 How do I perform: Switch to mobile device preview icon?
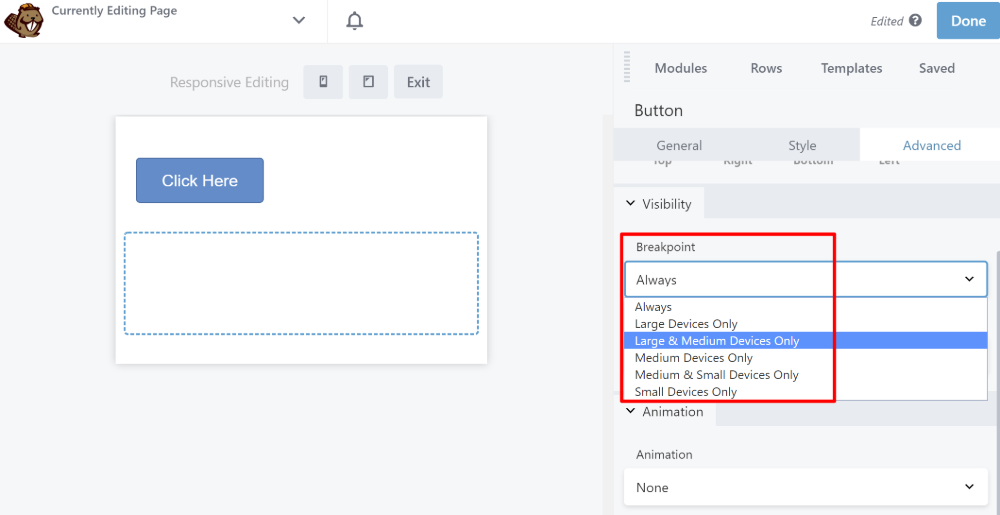click(x=323, y=82)
